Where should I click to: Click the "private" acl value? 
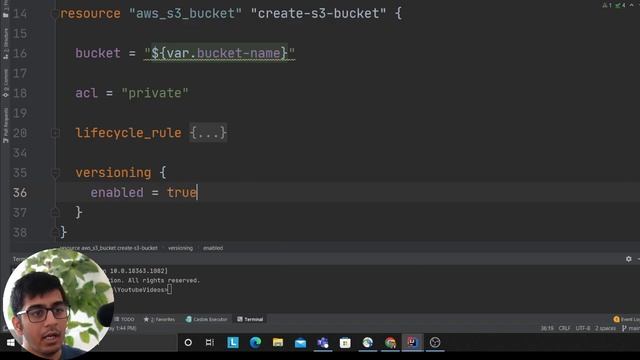155,93
